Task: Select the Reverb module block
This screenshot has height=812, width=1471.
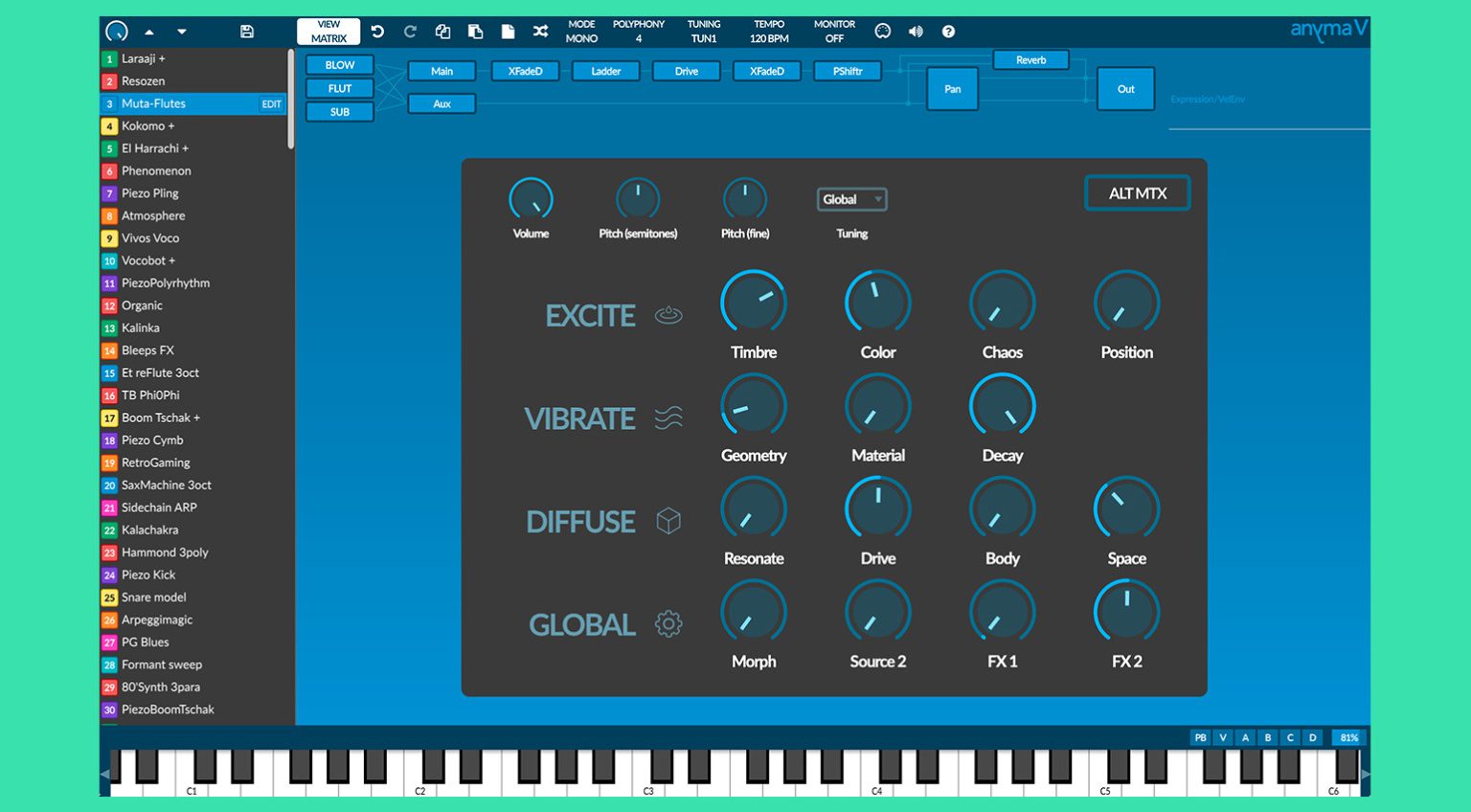Action: point(1030,60)
